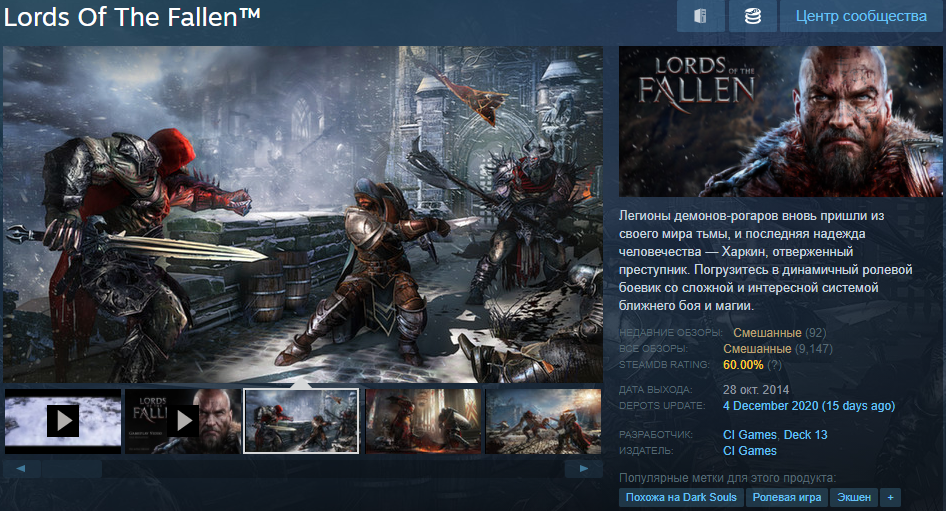The width and height of the screenshot is (946, 511).
Task: Click the release date 28 окт. 2014
Action: point(756,390)
